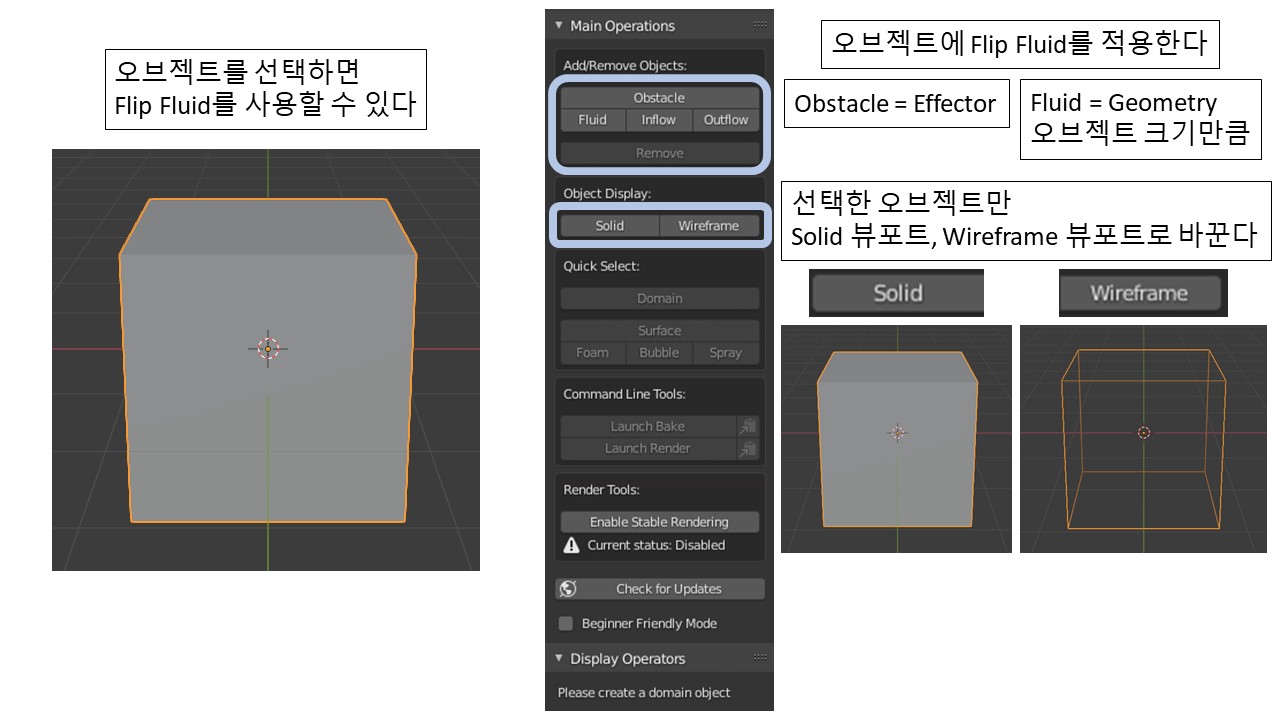The width and height of the screenshot is (1280, 720).
Task: Click Launch Render command line button
Action: pyautogui.click(x=647, y=448)
